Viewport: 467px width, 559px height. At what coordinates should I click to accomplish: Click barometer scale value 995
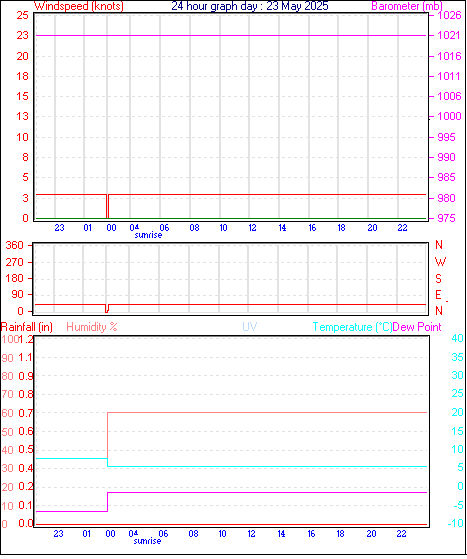point(446,137)
